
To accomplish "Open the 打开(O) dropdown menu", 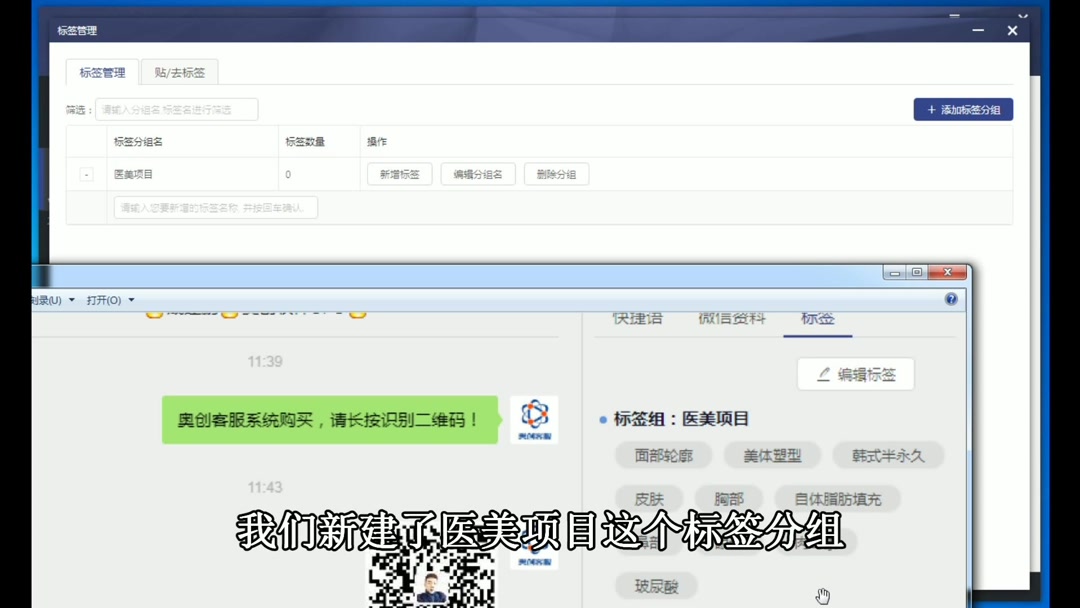I will (x=103, y=299).
